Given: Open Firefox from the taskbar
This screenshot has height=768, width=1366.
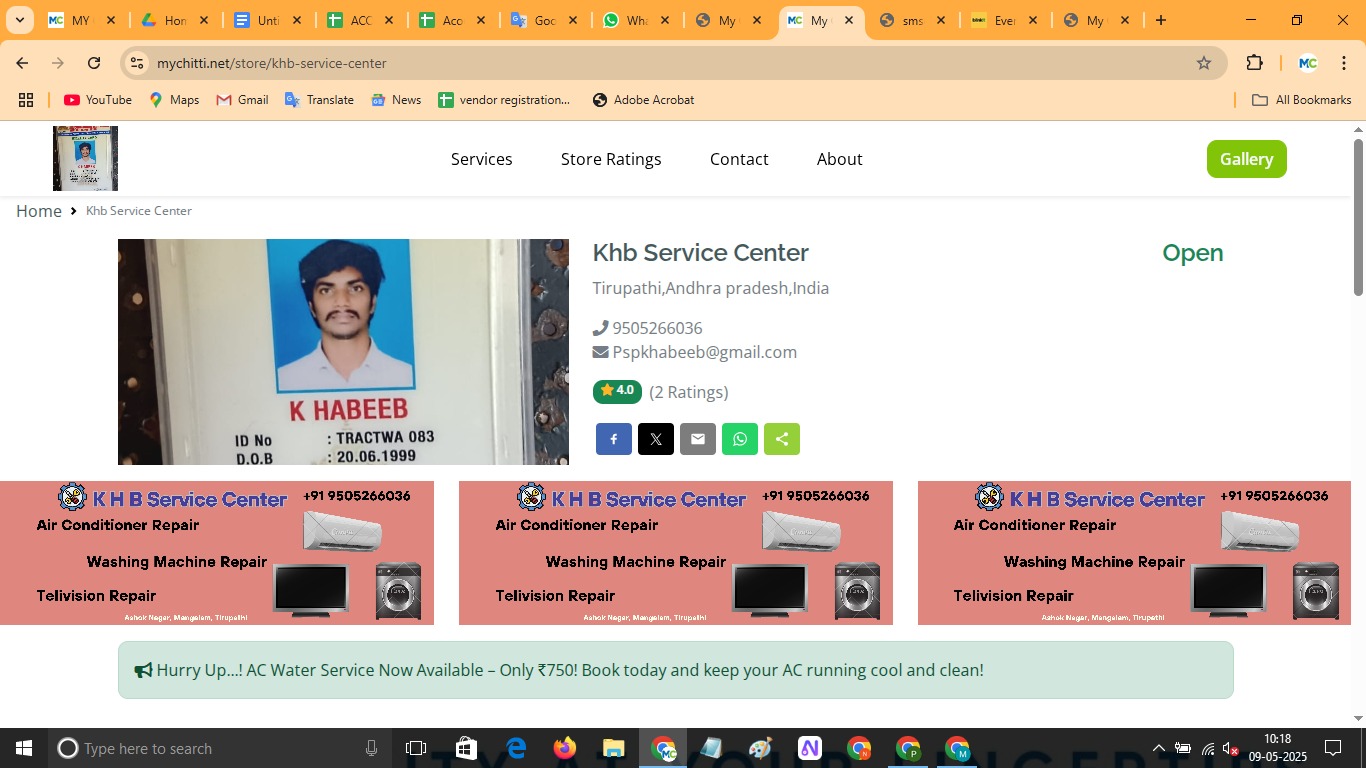Looking at the screenshot, I should tap(565, 748).
